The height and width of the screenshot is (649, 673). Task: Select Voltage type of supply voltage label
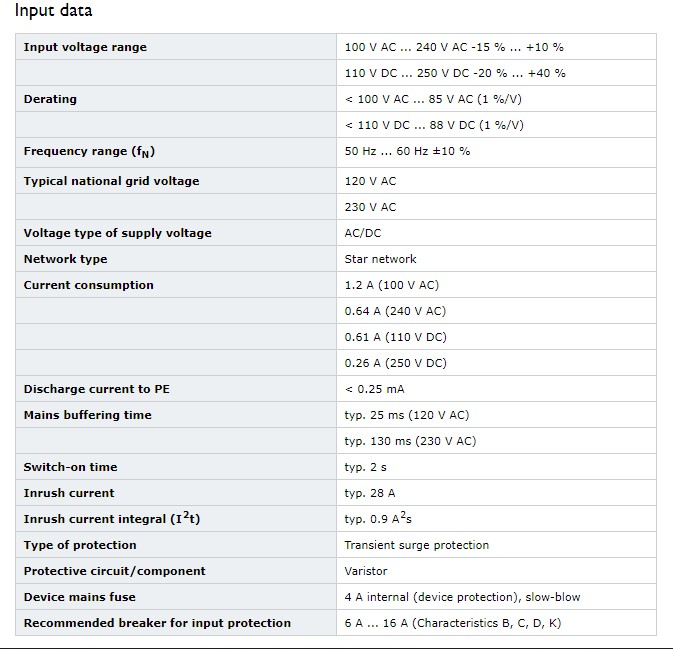pos(117,233)
